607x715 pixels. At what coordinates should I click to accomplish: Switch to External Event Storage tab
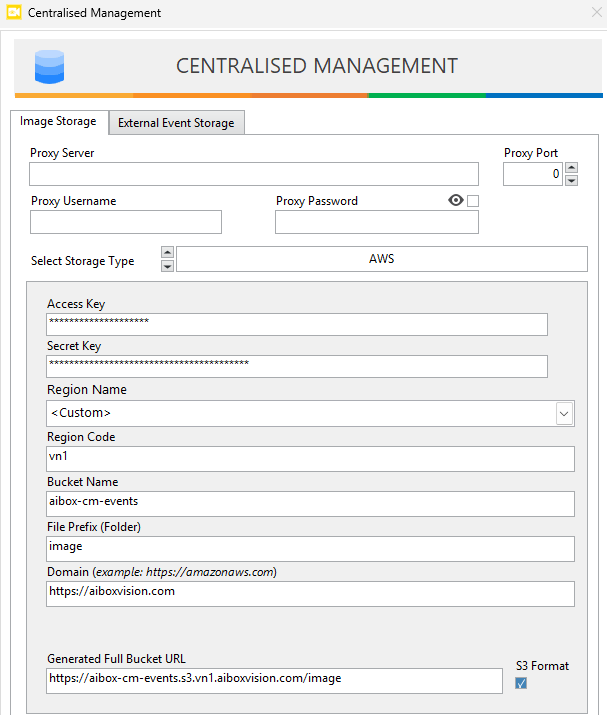(176, 123)
